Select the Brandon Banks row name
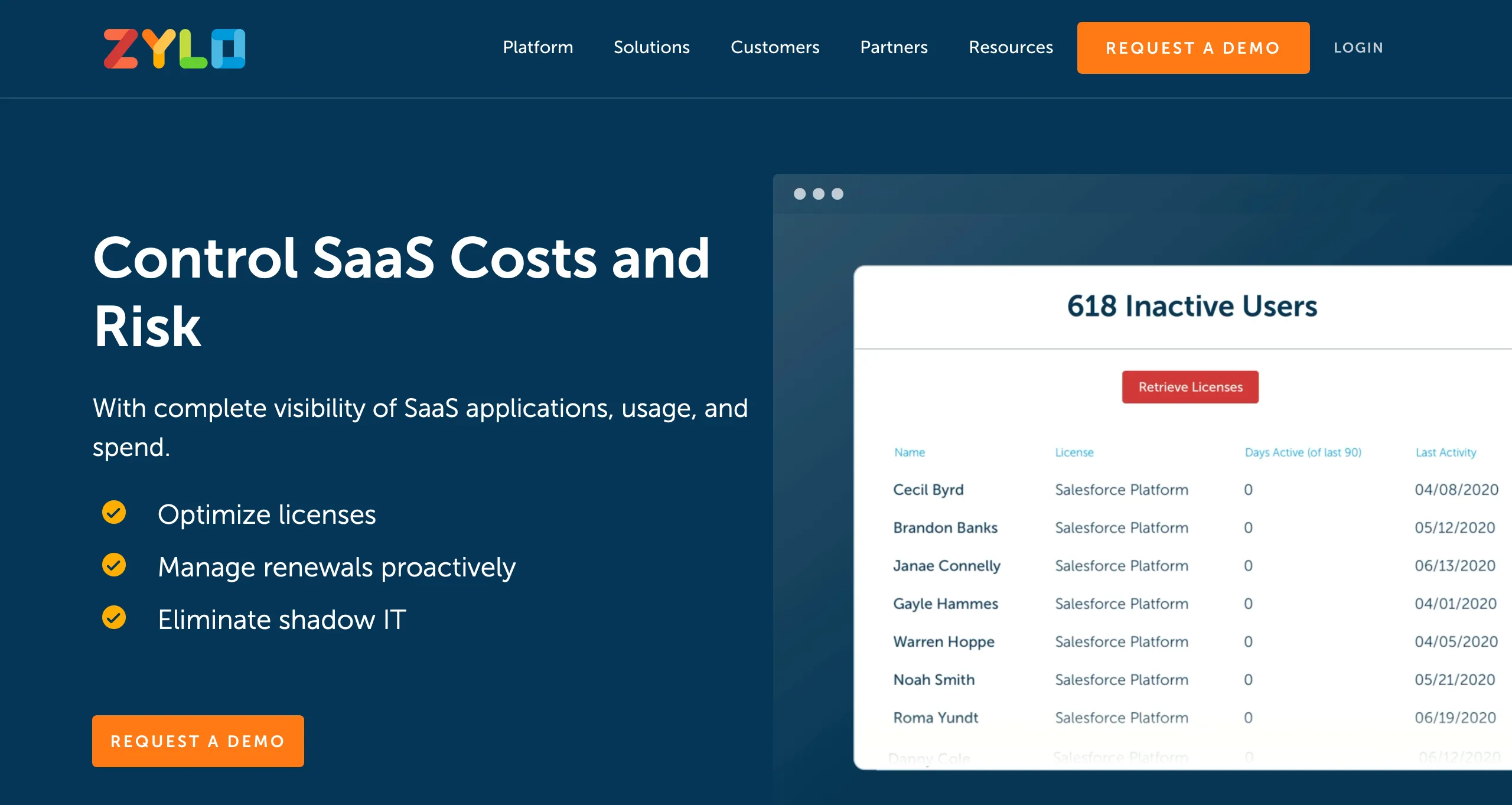 tap(945, 527)
